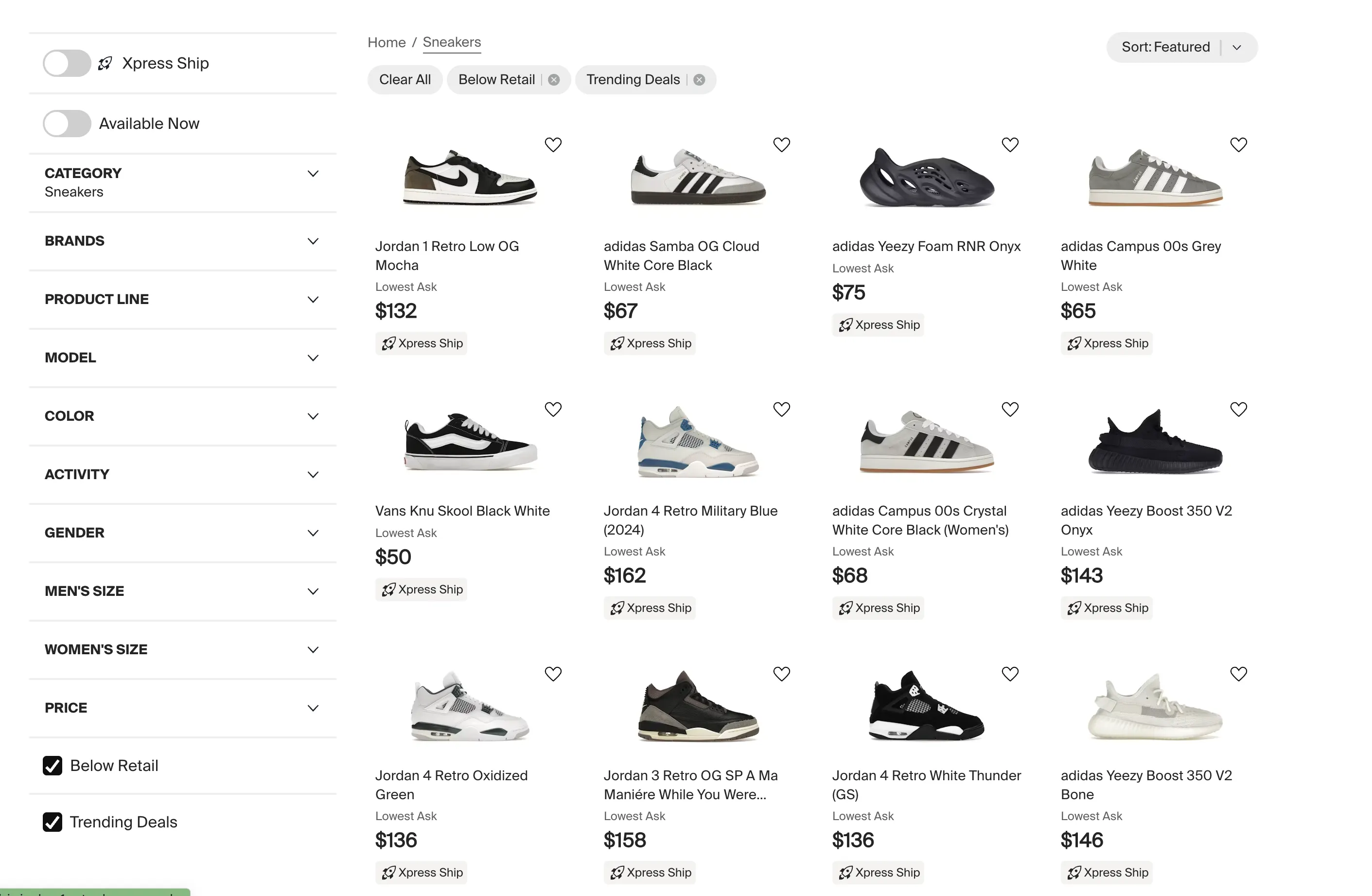Uncheck the Below Retail checkbox
The width and height of the screenshot is (1372, 896).
pos(53,766)
